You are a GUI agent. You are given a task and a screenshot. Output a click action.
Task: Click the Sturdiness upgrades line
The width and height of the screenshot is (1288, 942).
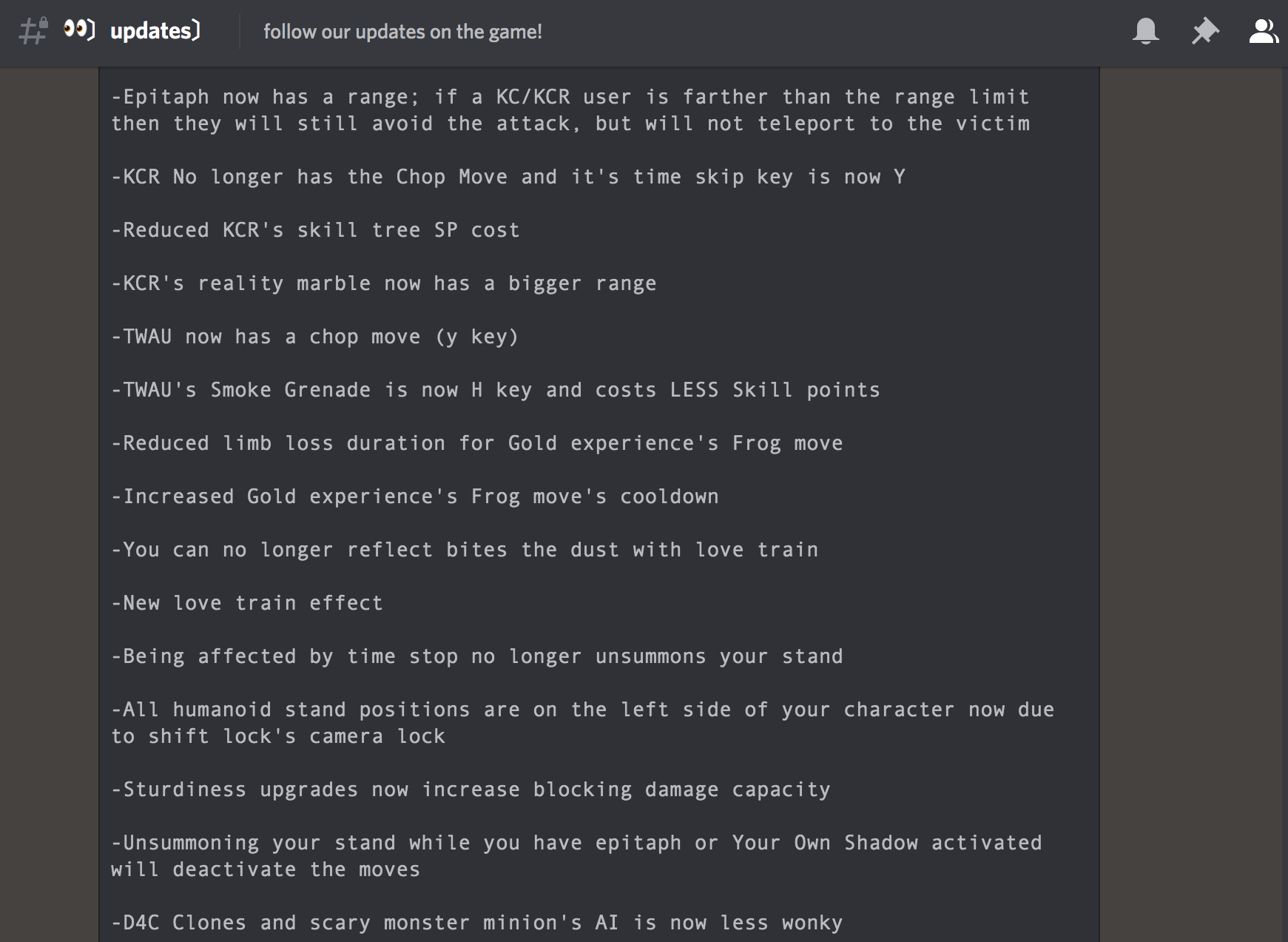471,790
